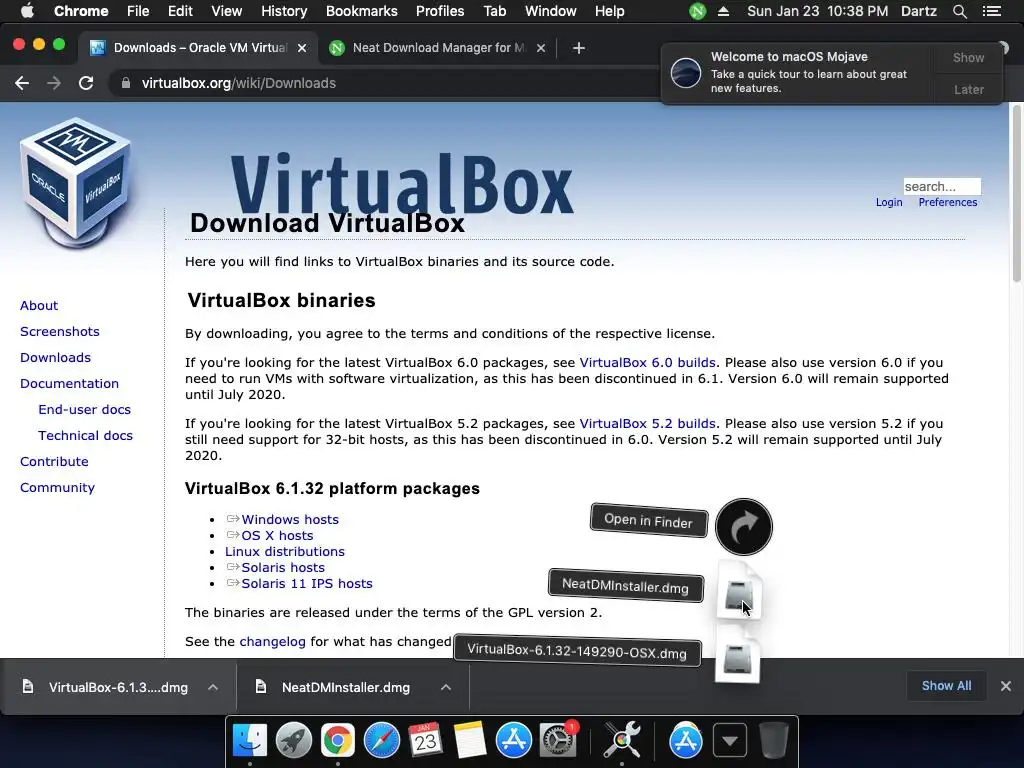Open Safari compass icon in Dock
1024x768 pixels.
point(381,741)
